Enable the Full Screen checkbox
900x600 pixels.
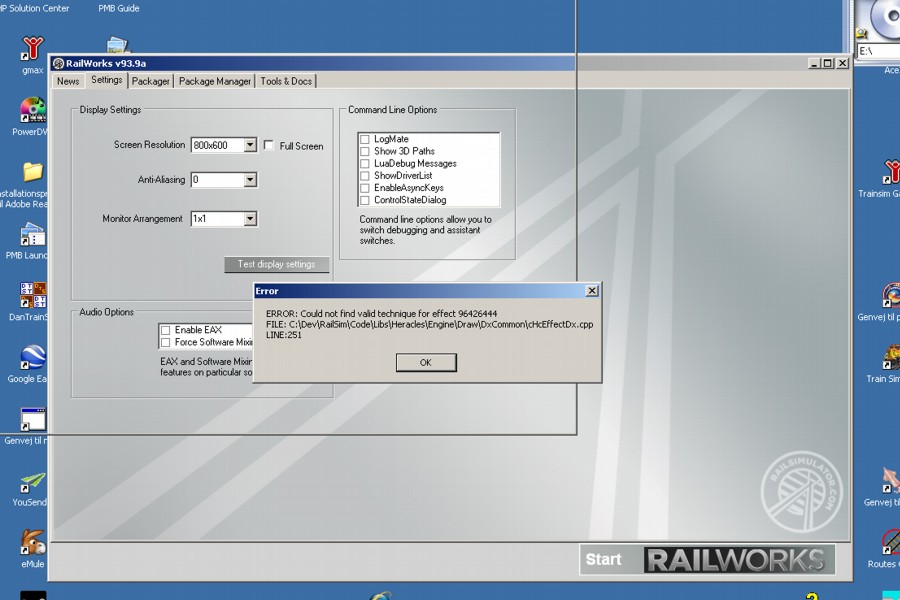269,145
